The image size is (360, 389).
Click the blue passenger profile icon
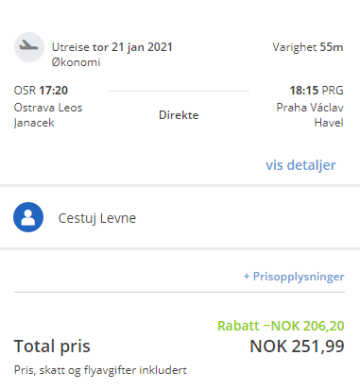tap(28, 217)
